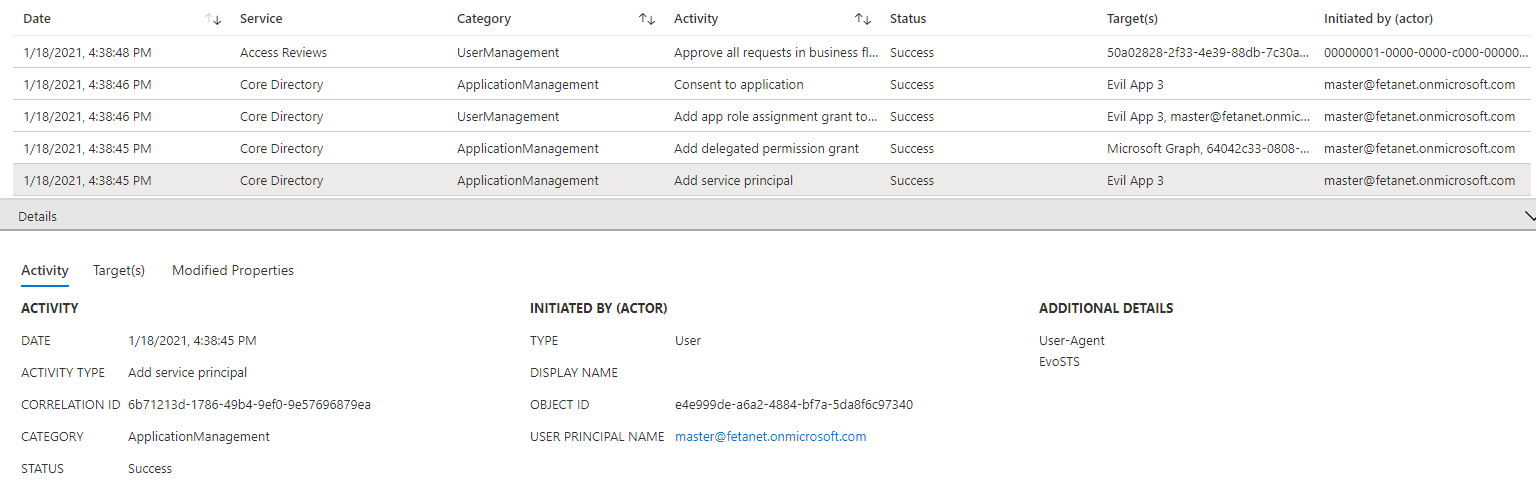Switch to the Target(s) tab

(x=119, y=270)
